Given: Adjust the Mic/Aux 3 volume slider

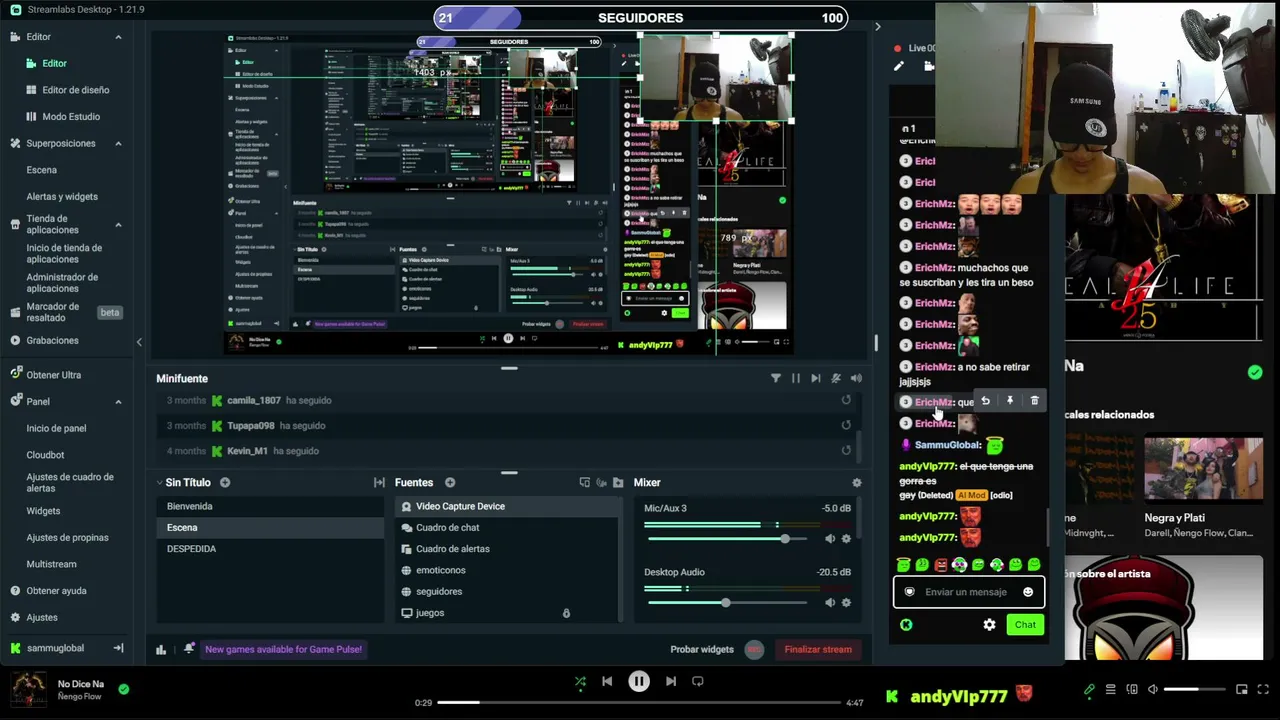Looking at the screenshot, I should [x=785, y=539].
